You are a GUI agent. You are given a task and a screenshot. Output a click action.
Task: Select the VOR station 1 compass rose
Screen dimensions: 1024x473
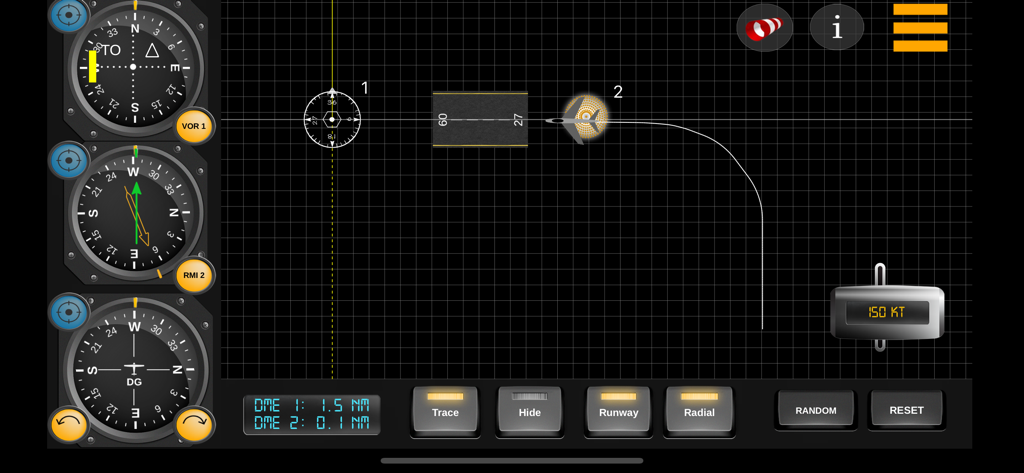[332, 120]
